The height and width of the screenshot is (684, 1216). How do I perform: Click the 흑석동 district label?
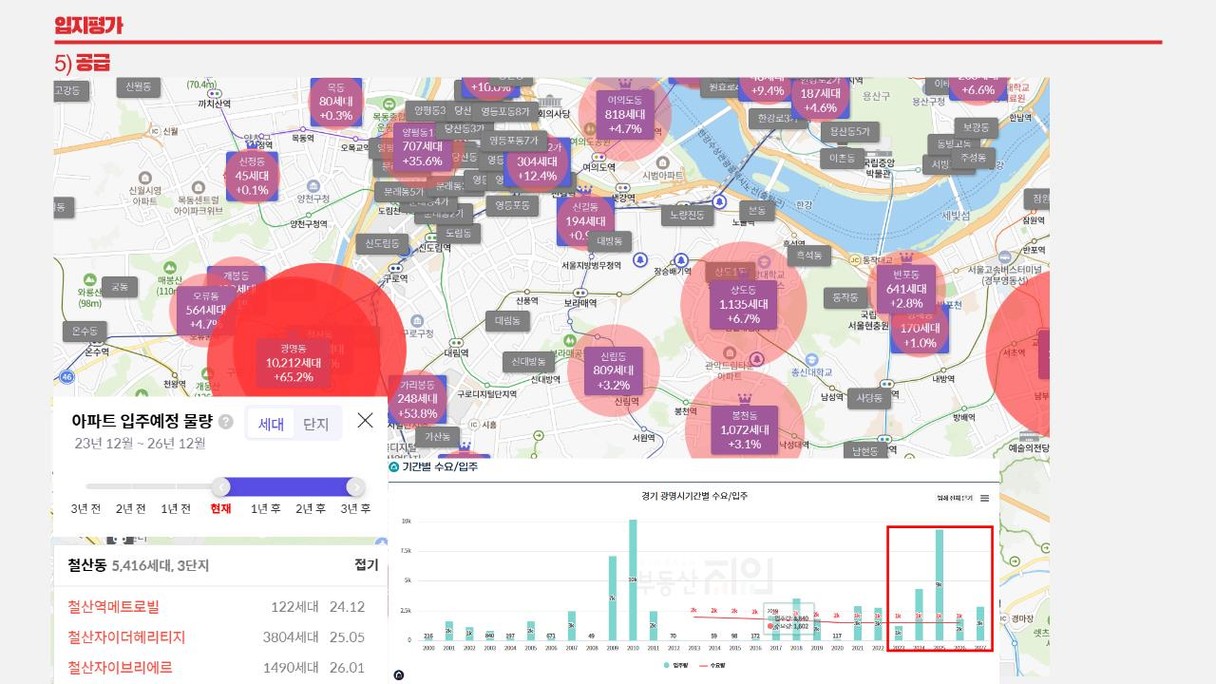pos(809,255)
